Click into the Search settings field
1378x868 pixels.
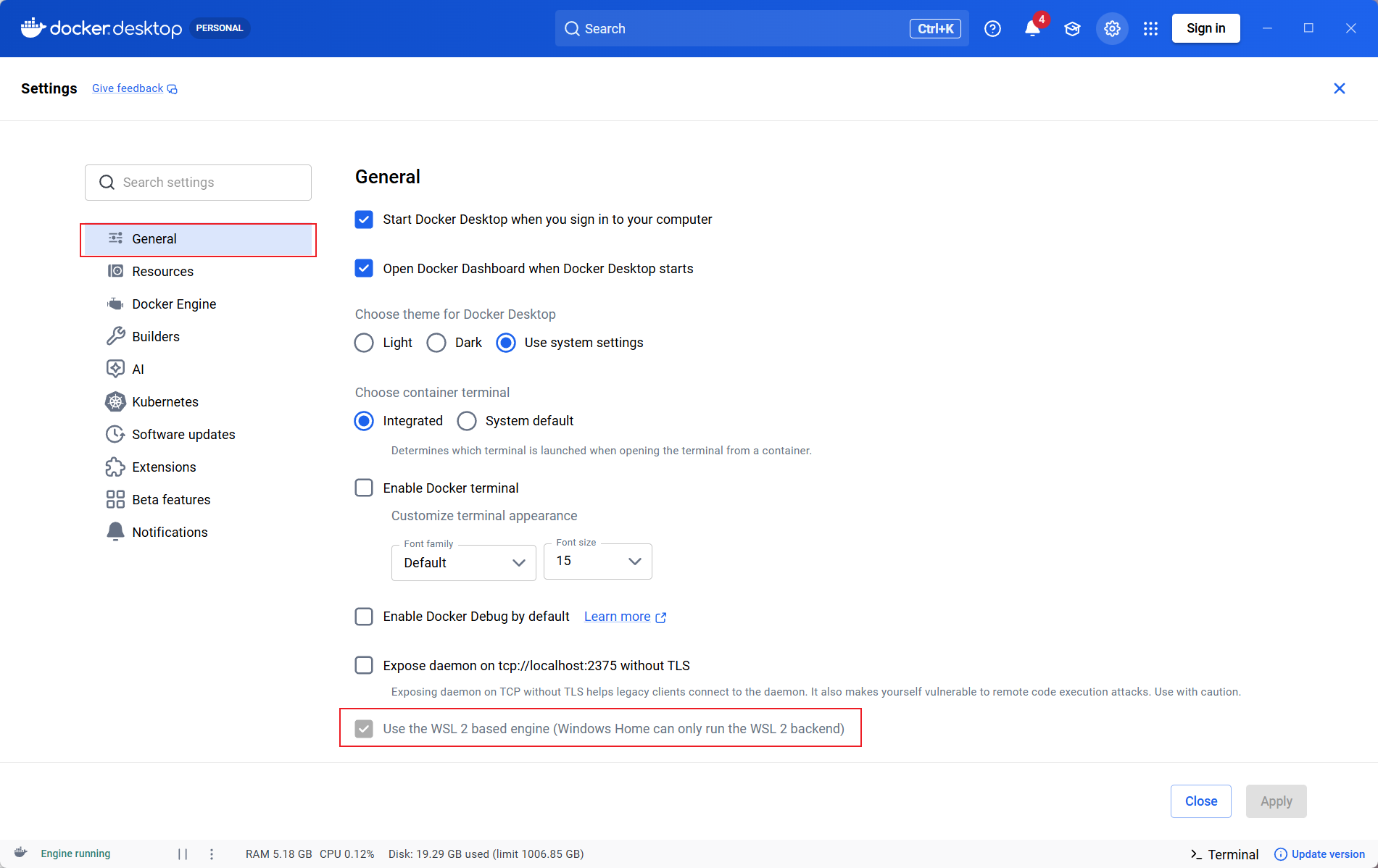pyautogui.click(x=198, y=183)
